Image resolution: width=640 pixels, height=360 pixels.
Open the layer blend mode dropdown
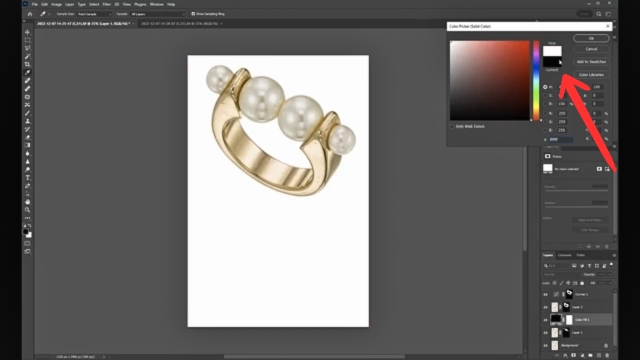pyautogui.click(x=561, y=274)
